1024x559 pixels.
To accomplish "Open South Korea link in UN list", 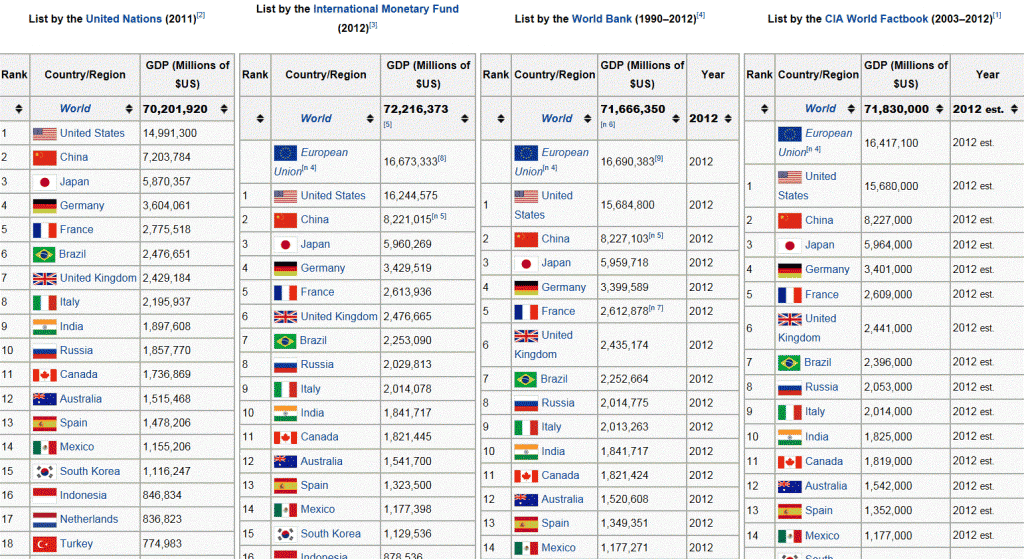I will click(x=90, y=471).
